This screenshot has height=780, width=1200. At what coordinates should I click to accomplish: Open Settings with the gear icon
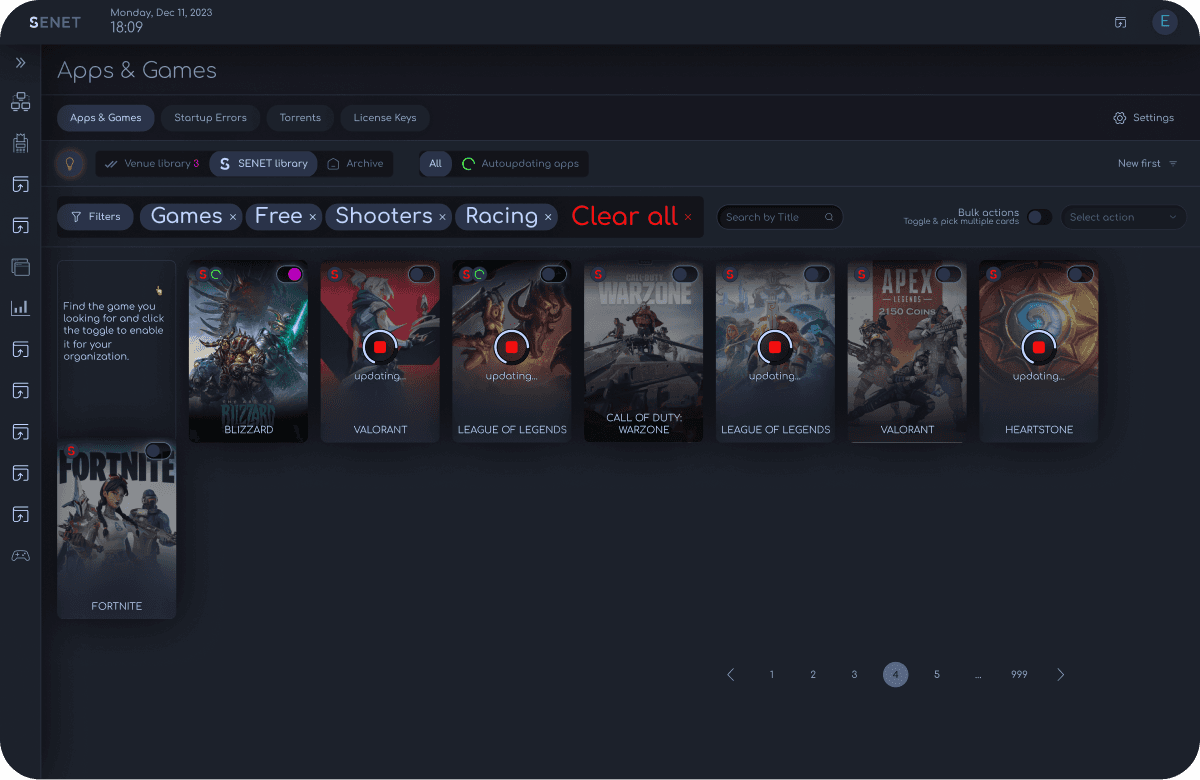click(x=1143, y=118)
